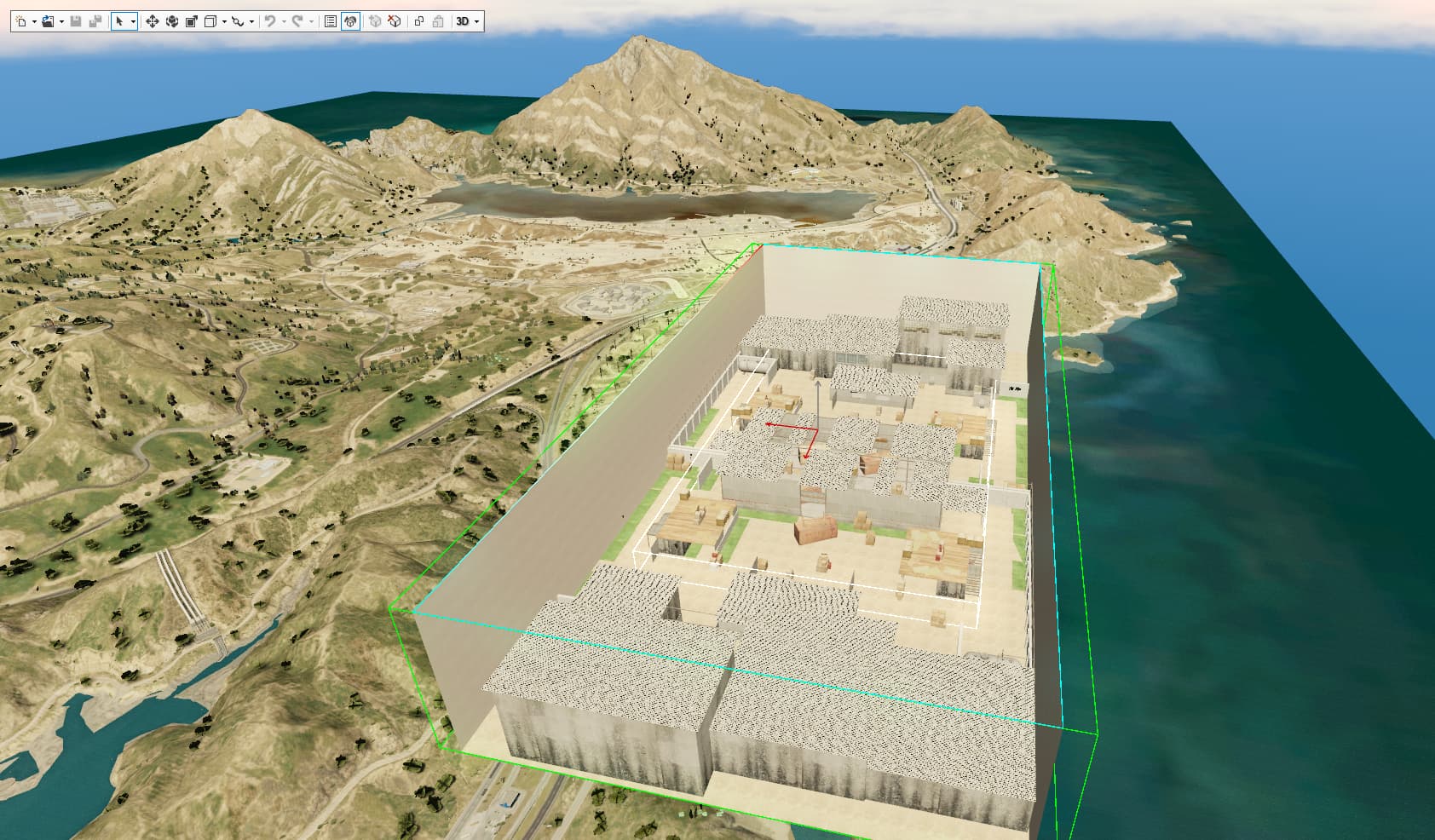Toggle the pointer selection mode
The image size is (1435, 840).
[x=119, y=21]
